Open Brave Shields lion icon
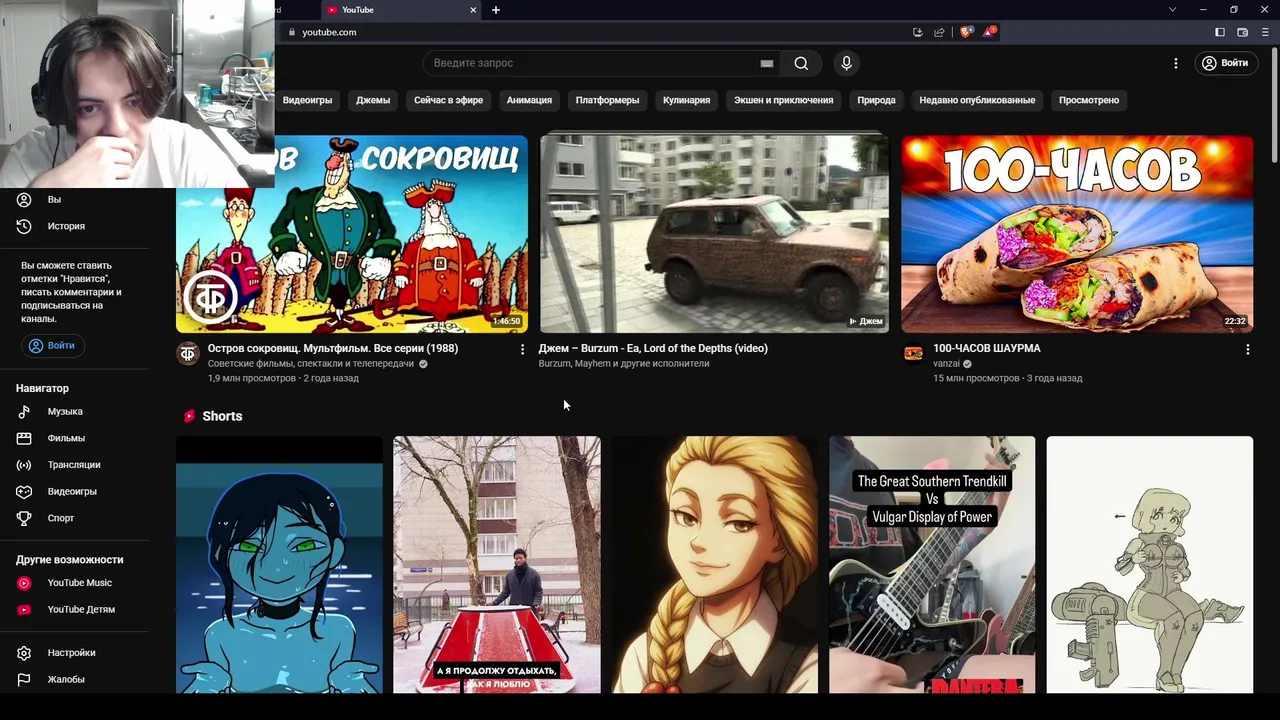Image resolution: width=1280 pixels, height=720 pixels. [x=966, y=32]
